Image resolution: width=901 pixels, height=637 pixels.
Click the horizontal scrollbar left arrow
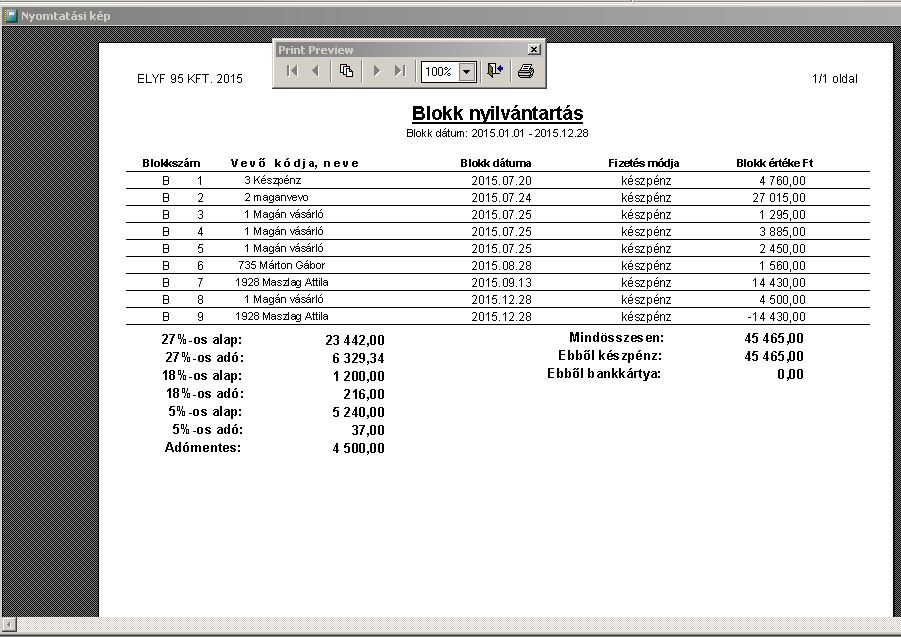click(9, 624)
